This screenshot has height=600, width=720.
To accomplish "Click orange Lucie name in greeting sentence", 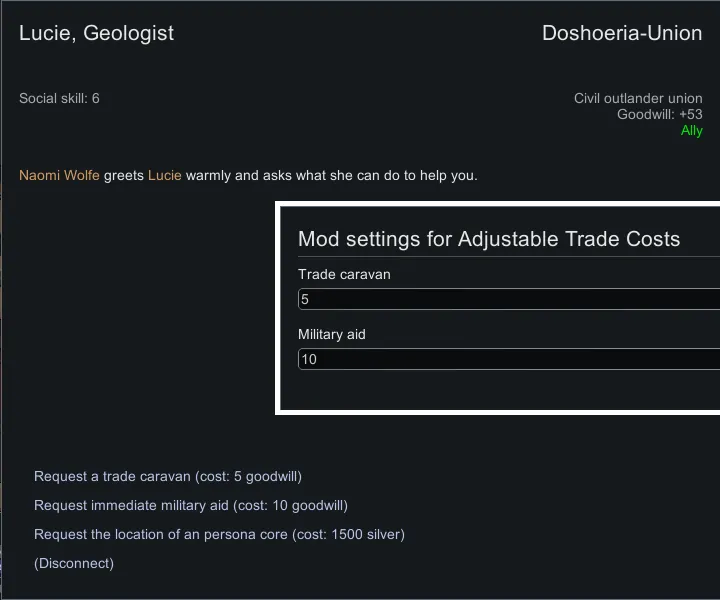I will pyautogui.click(x=165, y=175).
